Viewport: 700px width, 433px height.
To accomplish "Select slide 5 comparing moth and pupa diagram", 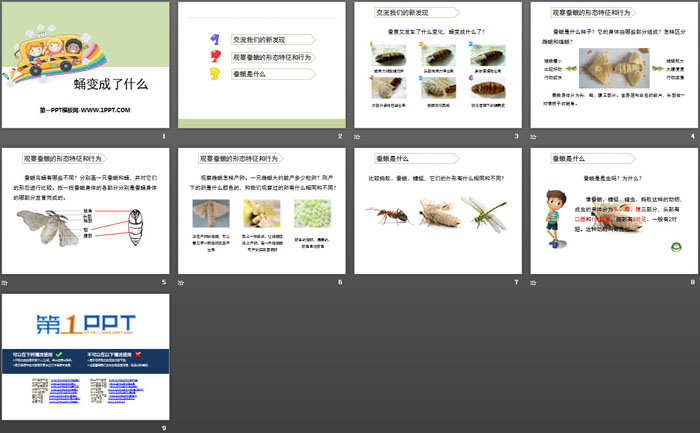I will 86,211.
